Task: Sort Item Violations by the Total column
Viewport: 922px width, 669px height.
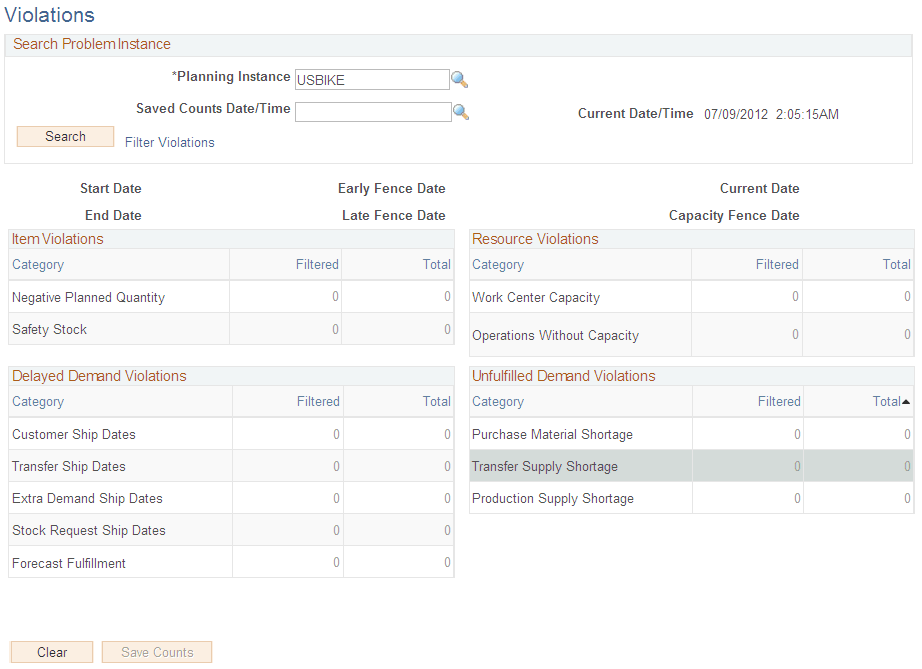Action: [x=436, y=264]
